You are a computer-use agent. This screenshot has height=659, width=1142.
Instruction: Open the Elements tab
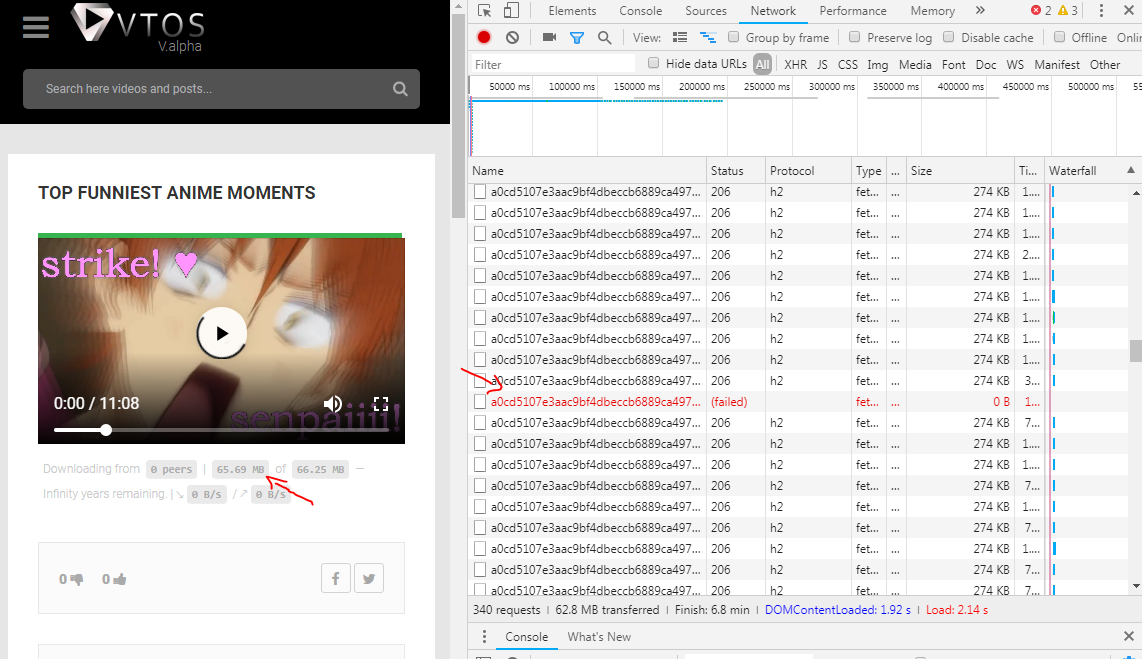click(x=572, y=11)
